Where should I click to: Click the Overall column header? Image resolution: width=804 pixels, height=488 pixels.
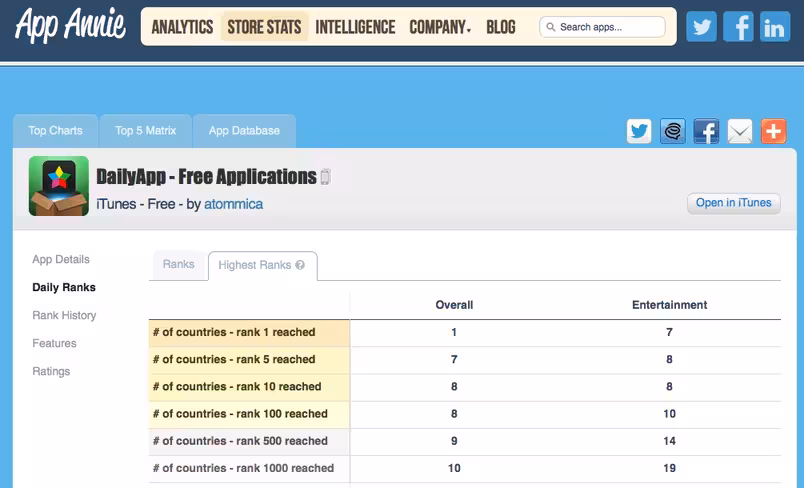pos(454,305)
